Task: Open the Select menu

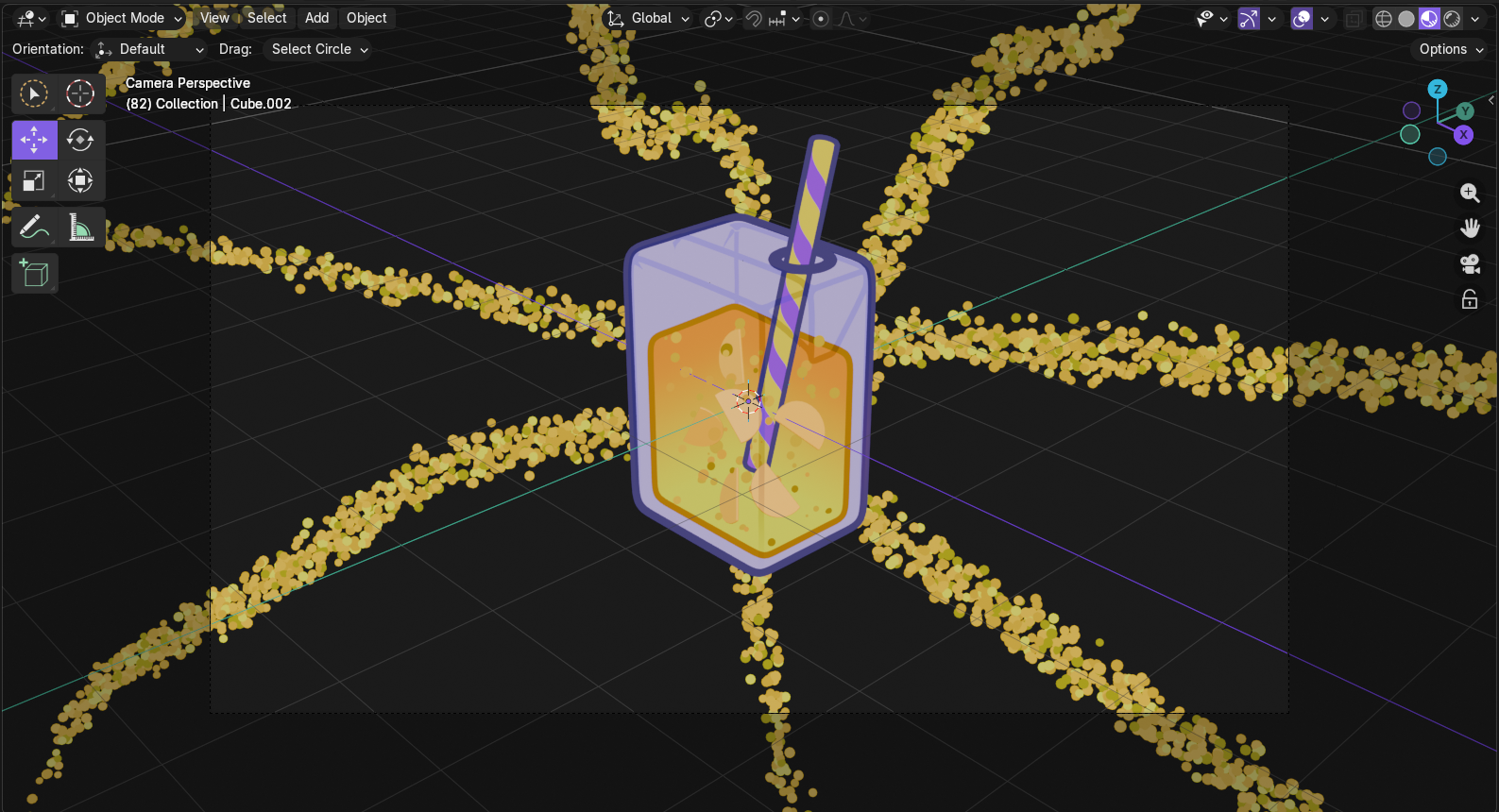Action: pos(266,18)
